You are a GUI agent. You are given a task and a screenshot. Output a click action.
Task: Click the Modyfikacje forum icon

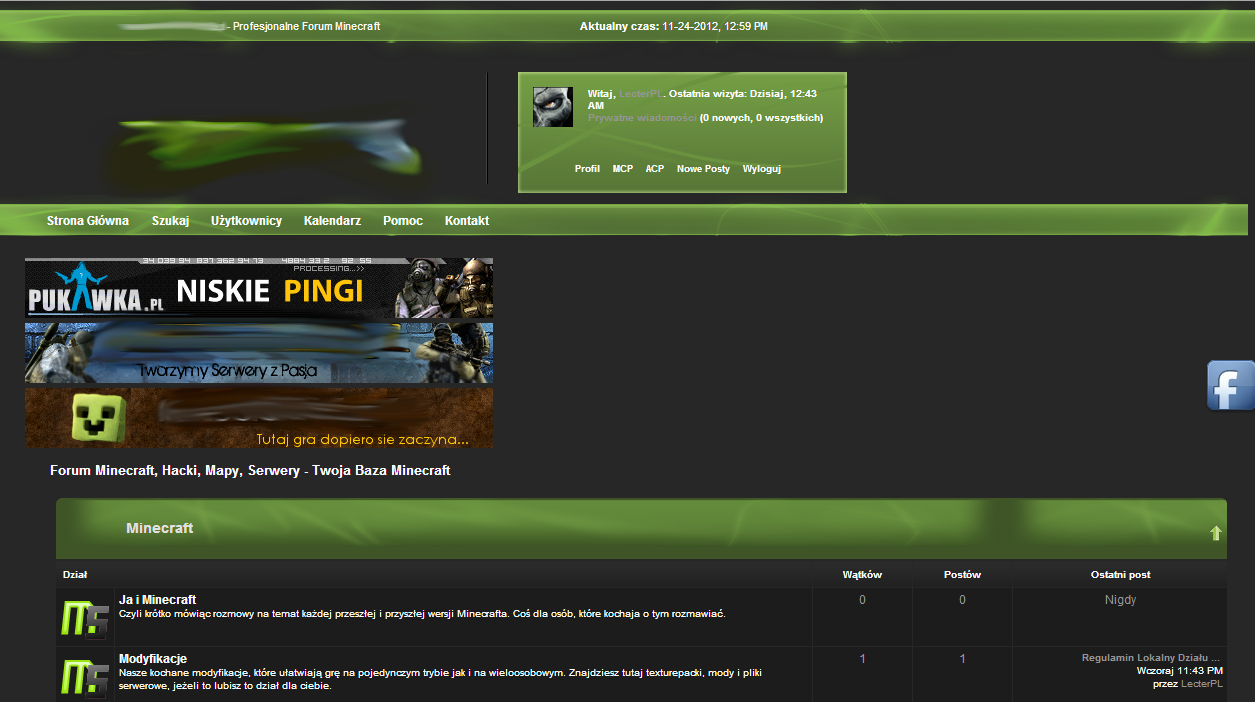pos(85,677)
